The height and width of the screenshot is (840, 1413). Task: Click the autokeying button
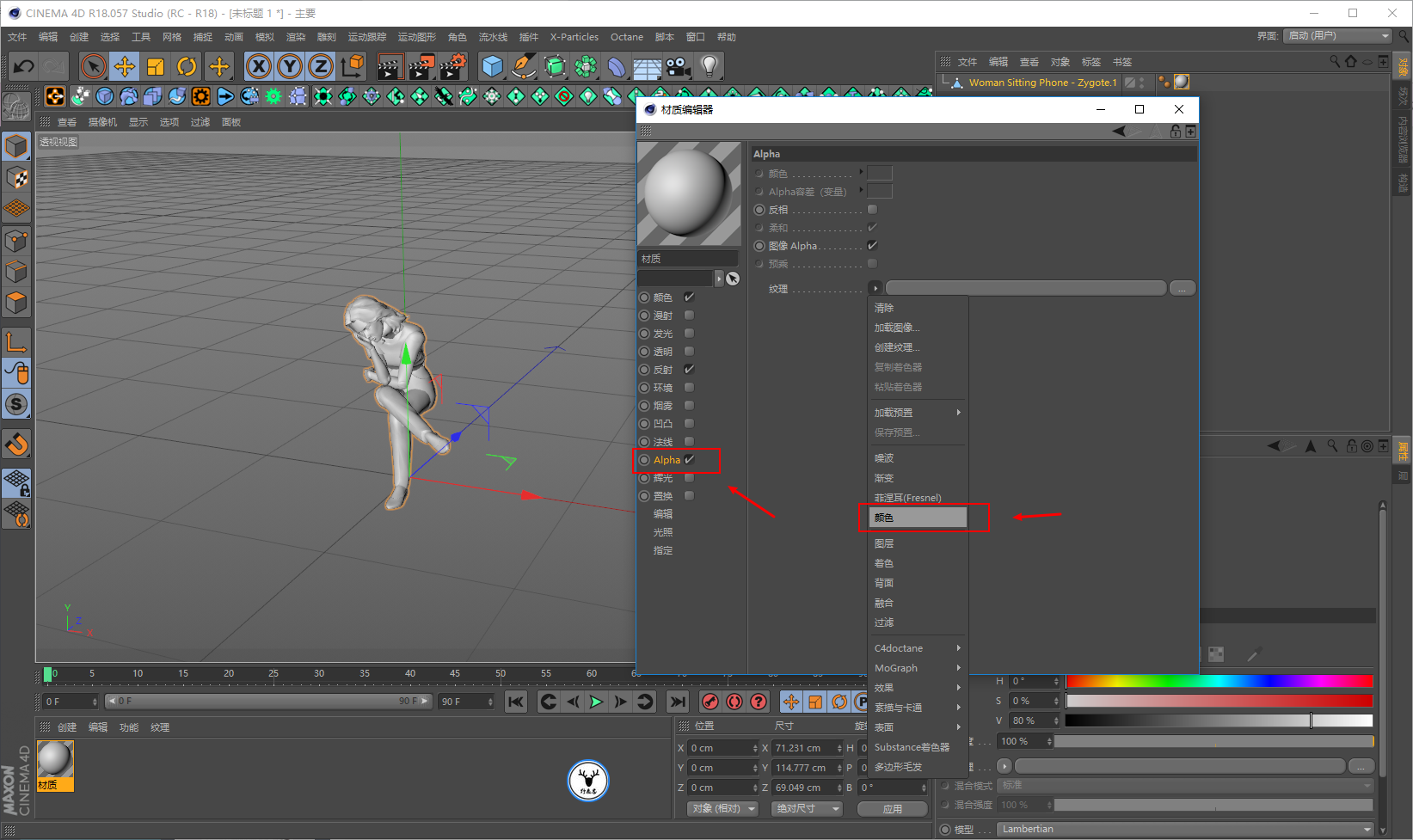tap(734, 702)
